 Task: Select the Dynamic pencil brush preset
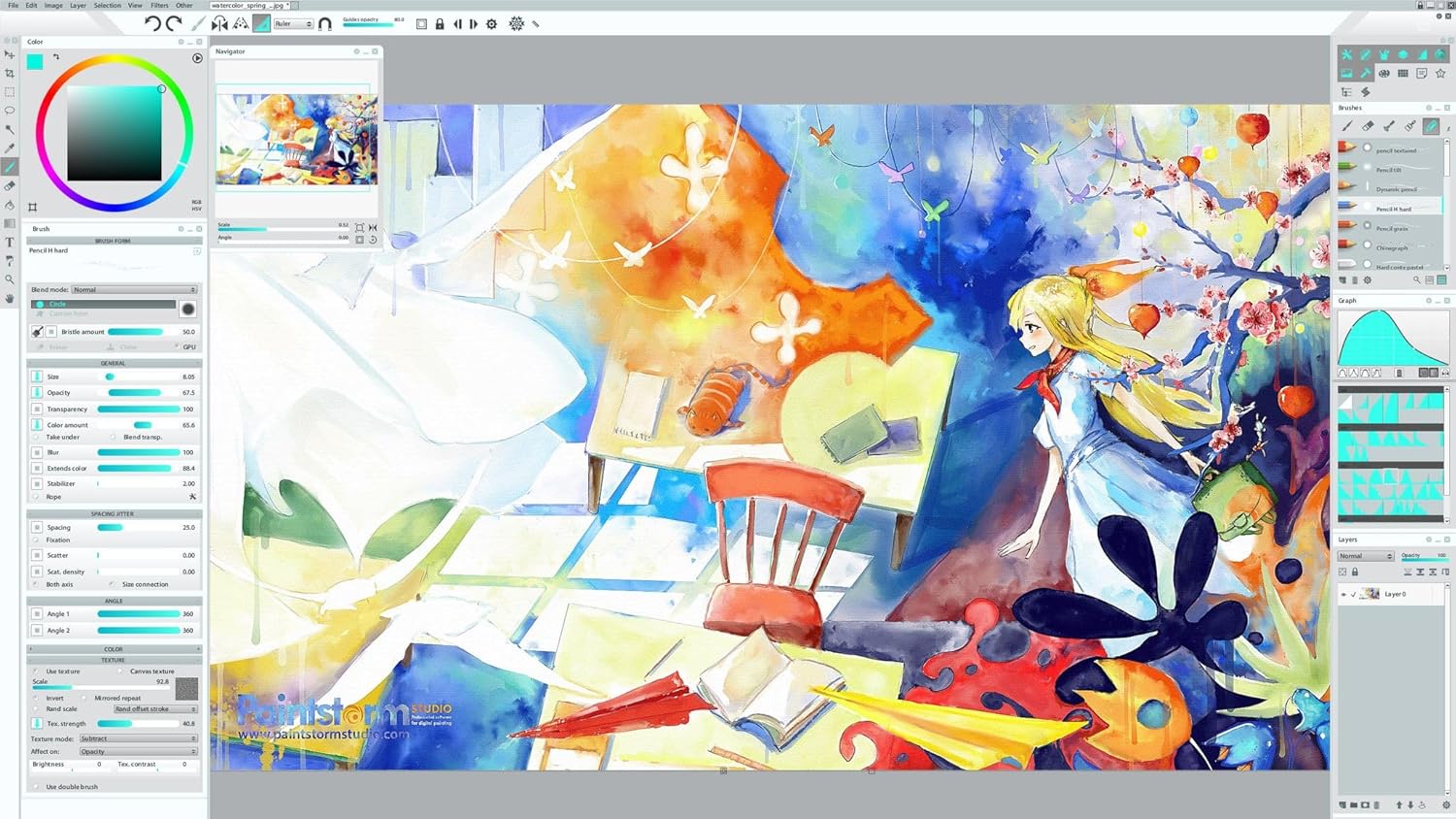(x=1393, y=189)
